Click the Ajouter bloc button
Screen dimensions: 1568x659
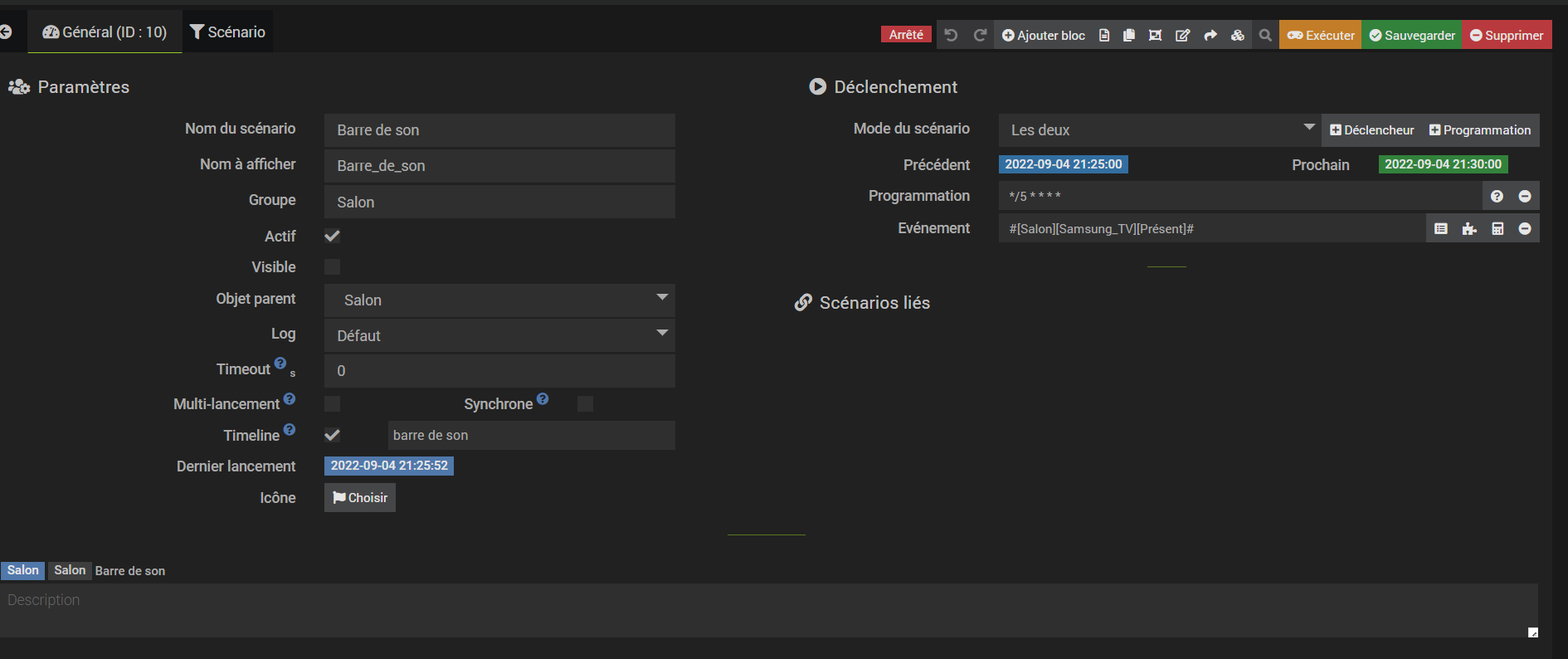point(1043,35)
